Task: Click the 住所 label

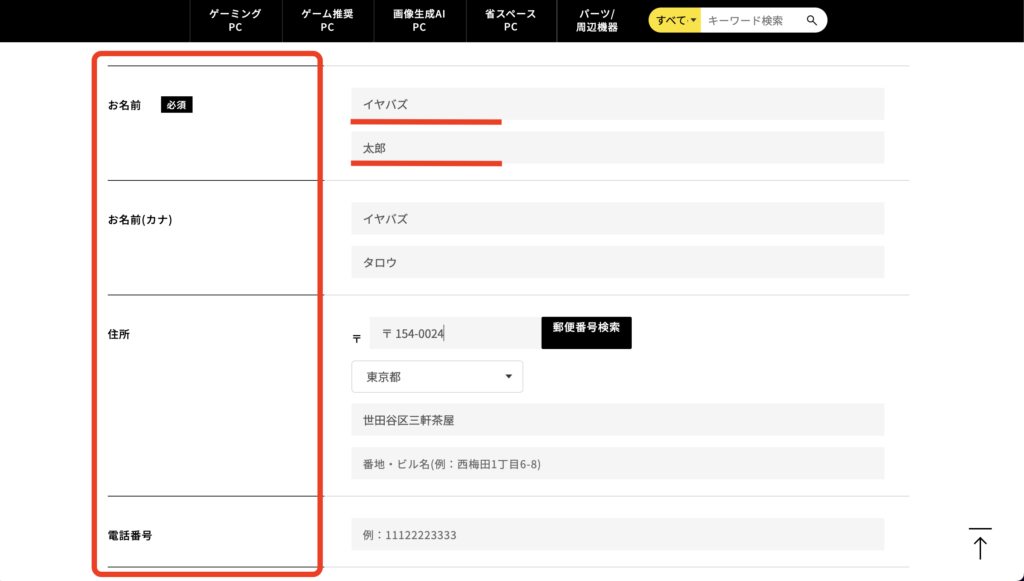Action: tap(119, 334)
